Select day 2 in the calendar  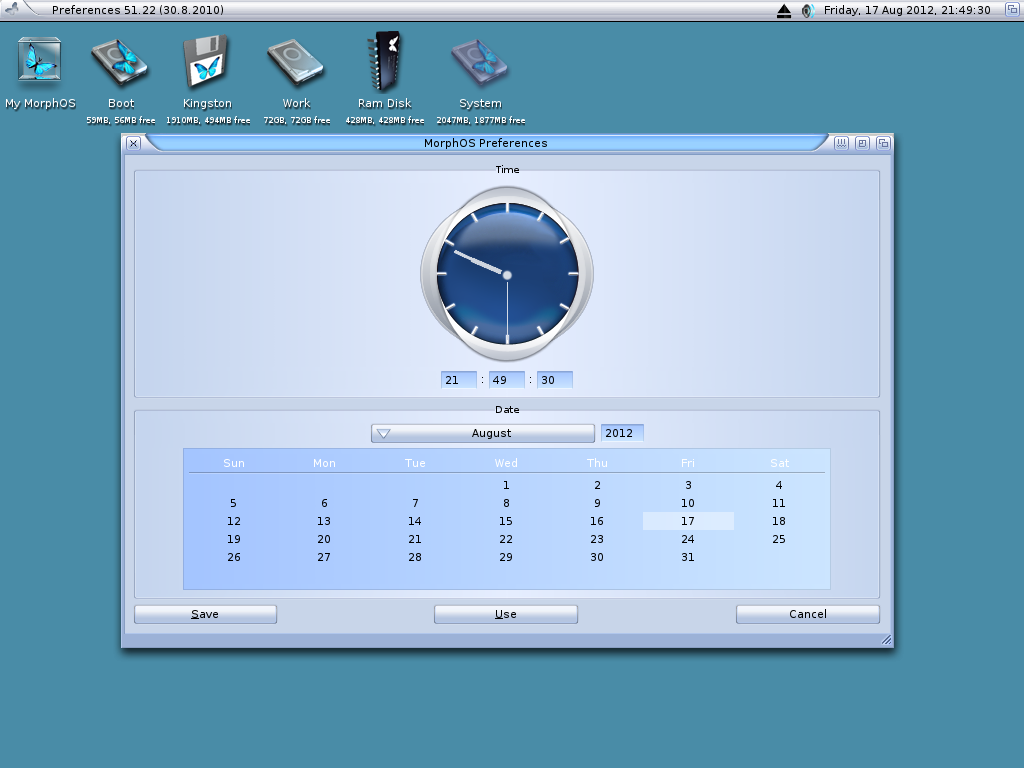point(597,485)
